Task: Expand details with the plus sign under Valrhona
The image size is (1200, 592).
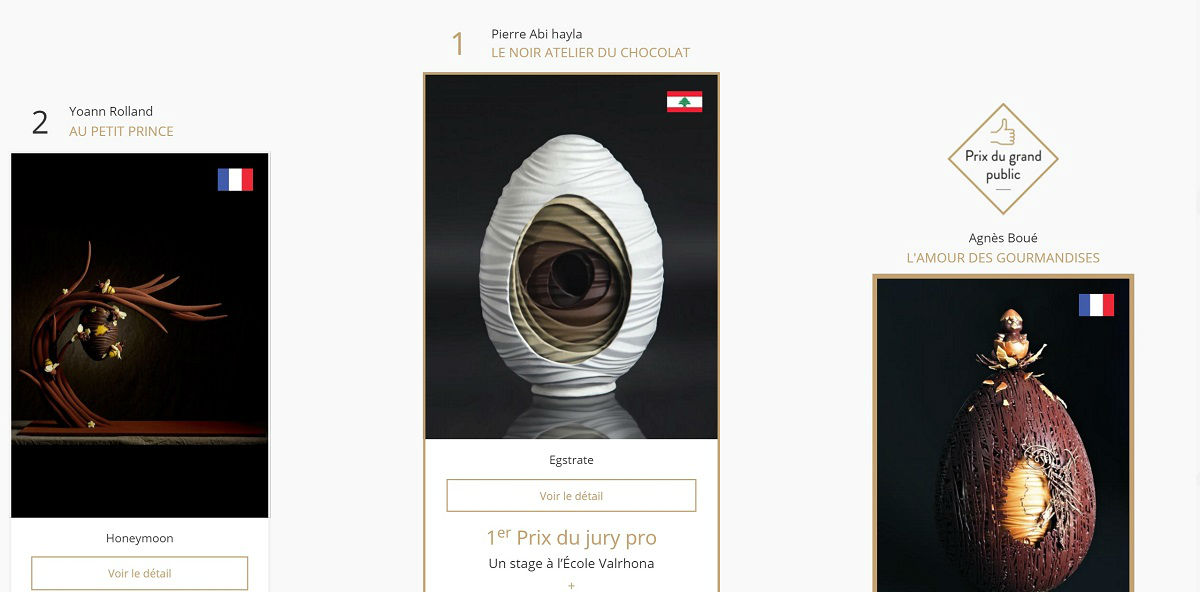Action: coord(571,585)
